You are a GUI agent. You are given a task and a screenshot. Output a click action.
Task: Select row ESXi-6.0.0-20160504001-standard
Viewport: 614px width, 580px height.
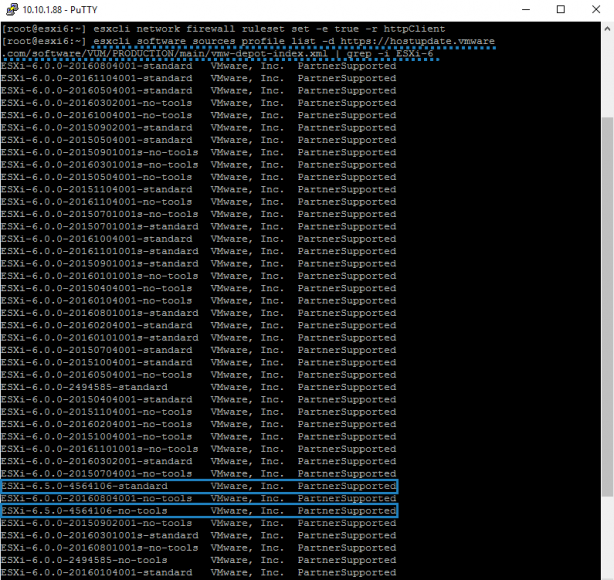(x=199, y=91)
